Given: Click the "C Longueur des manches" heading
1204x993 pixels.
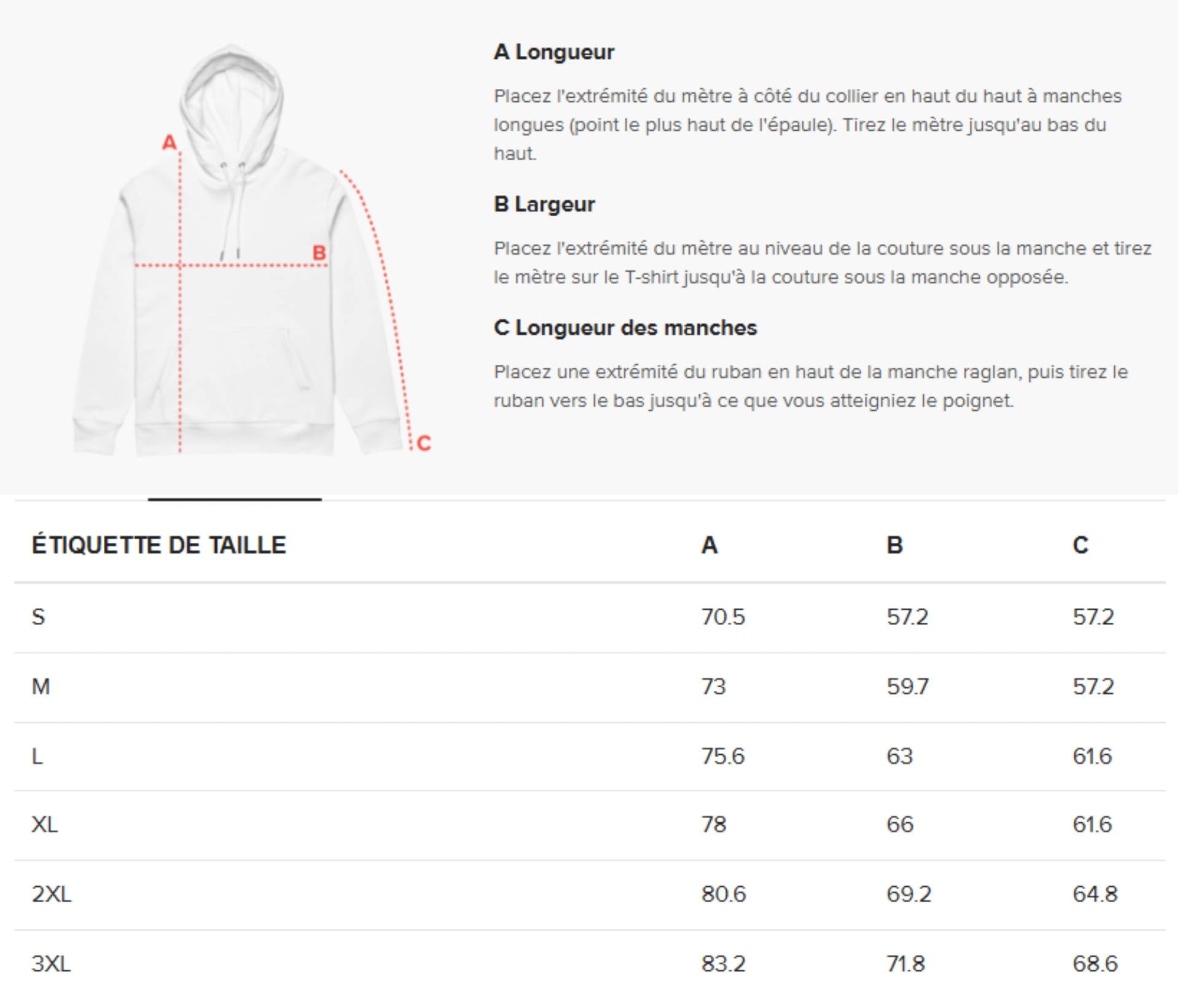Looking at the screenshot, I should click(625, 328).
